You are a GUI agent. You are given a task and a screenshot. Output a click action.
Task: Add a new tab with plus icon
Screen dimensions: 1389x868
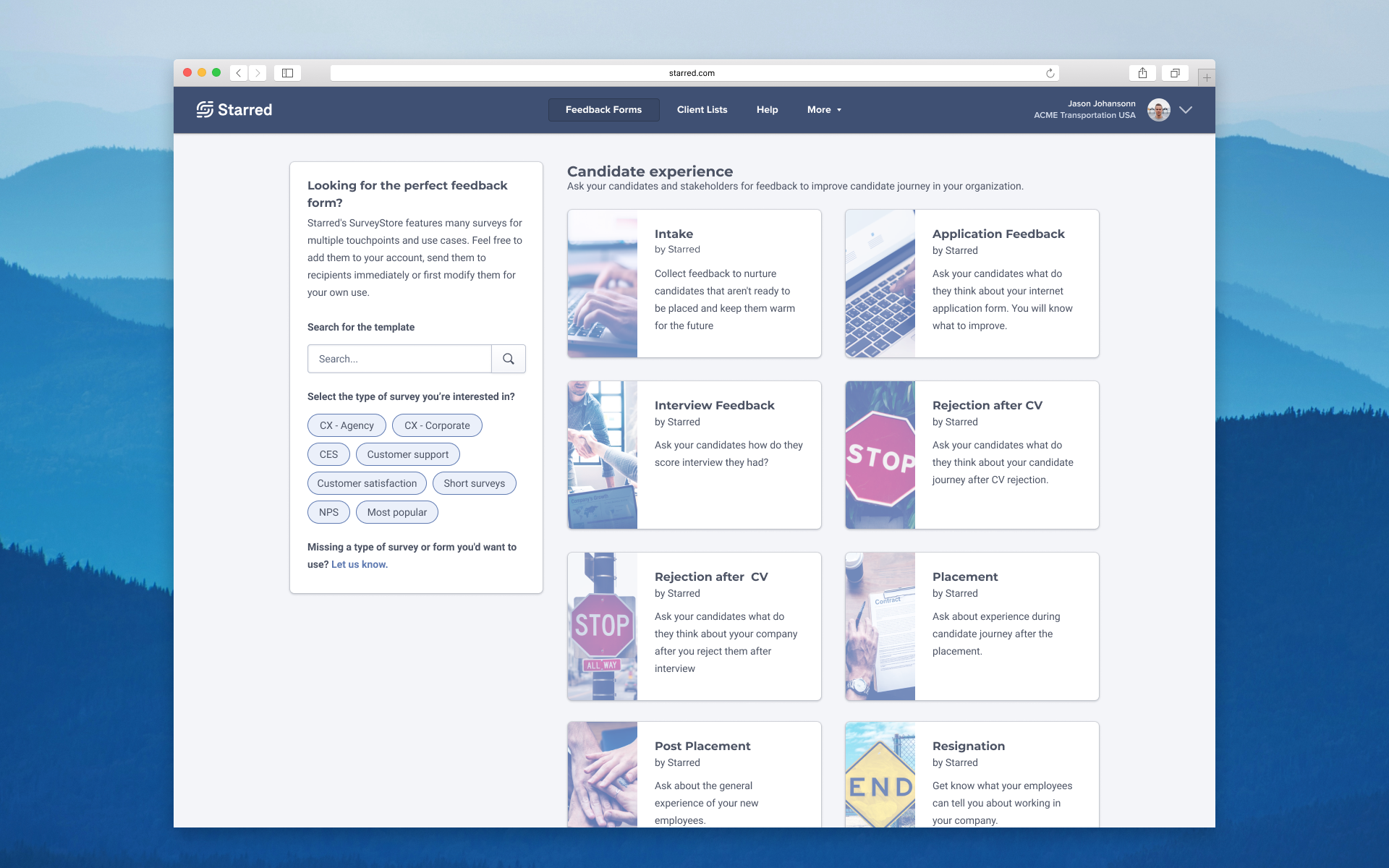point(1206,77)
